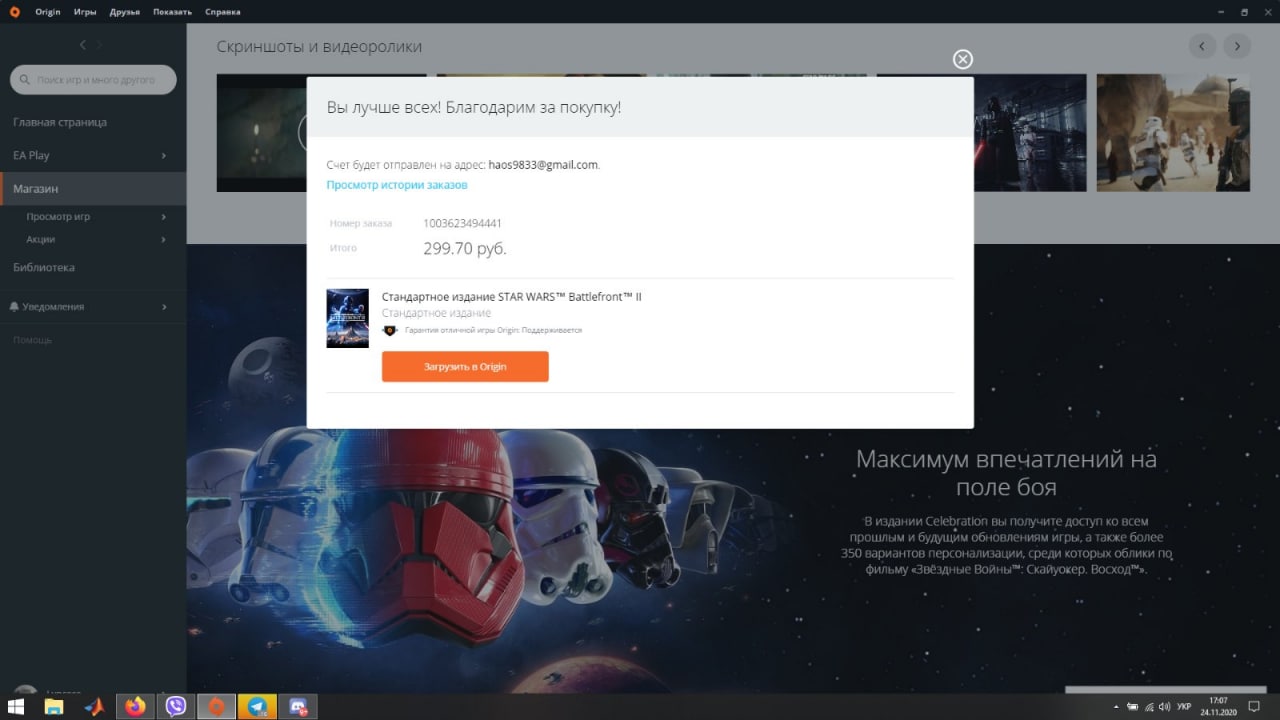This screenshot has width=1280, height=720.
Task: Expand the Просмотр игр chevron
Action: pos(163,217)
